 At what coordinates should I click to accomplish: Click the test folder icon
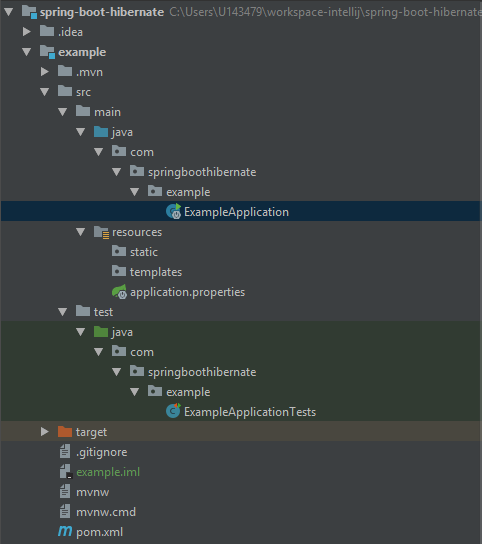pyautogui.click(x=83, y=311)
